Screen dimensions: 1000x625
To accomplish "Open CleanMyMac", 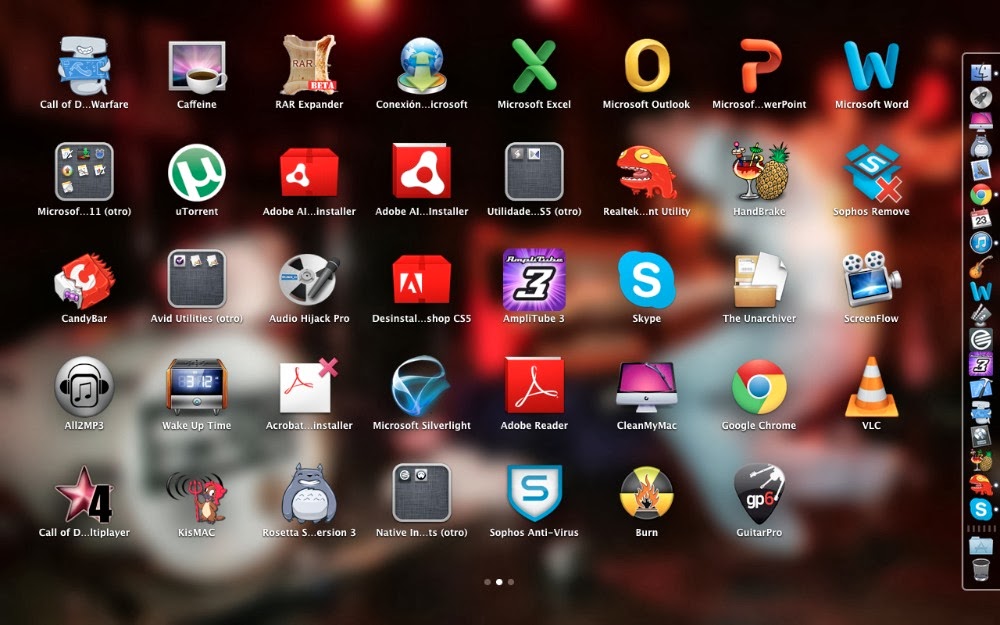I will pos(647,387).
